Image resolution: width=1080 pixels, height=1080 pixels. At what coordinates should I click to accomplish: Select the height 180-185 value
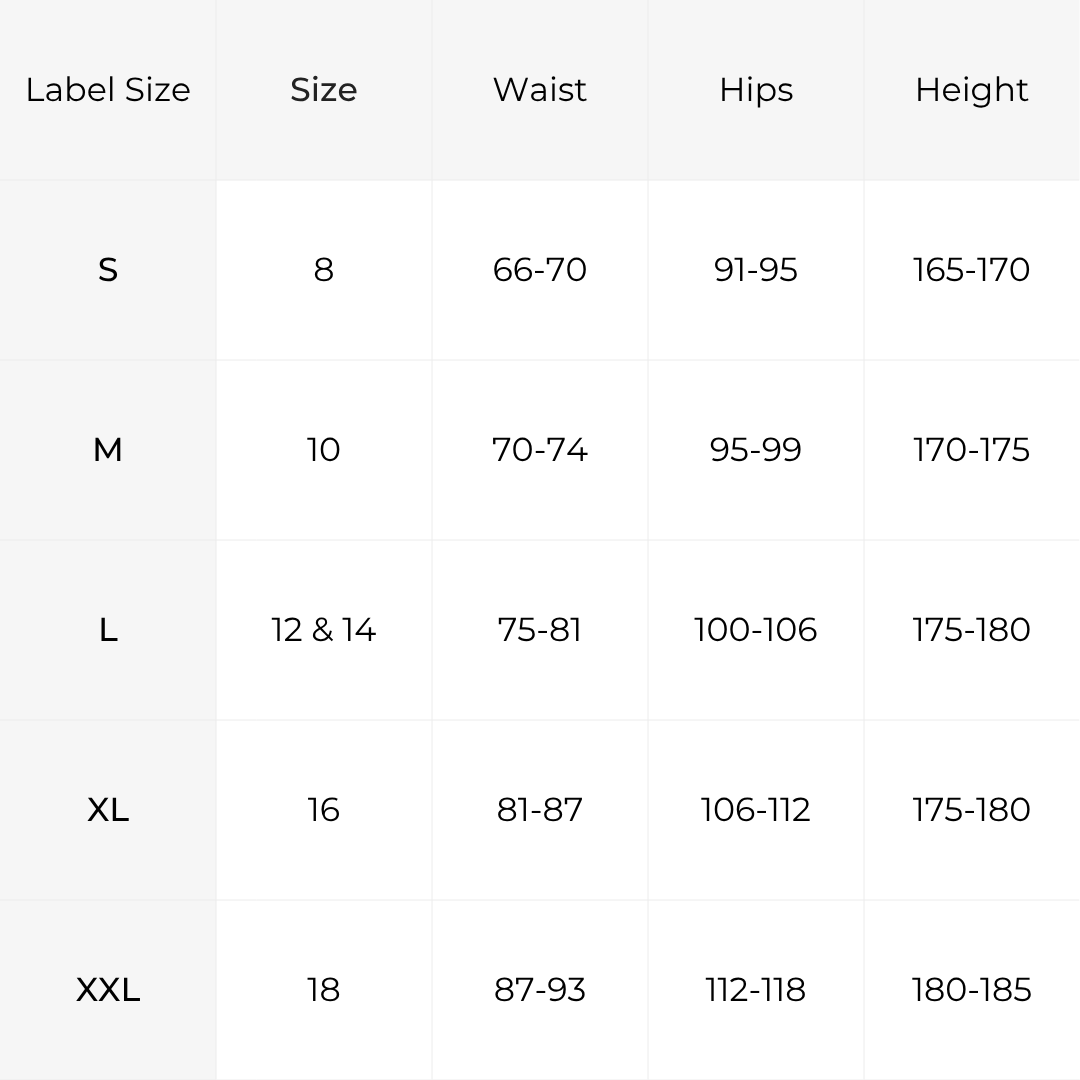click(x=972, y=990)
